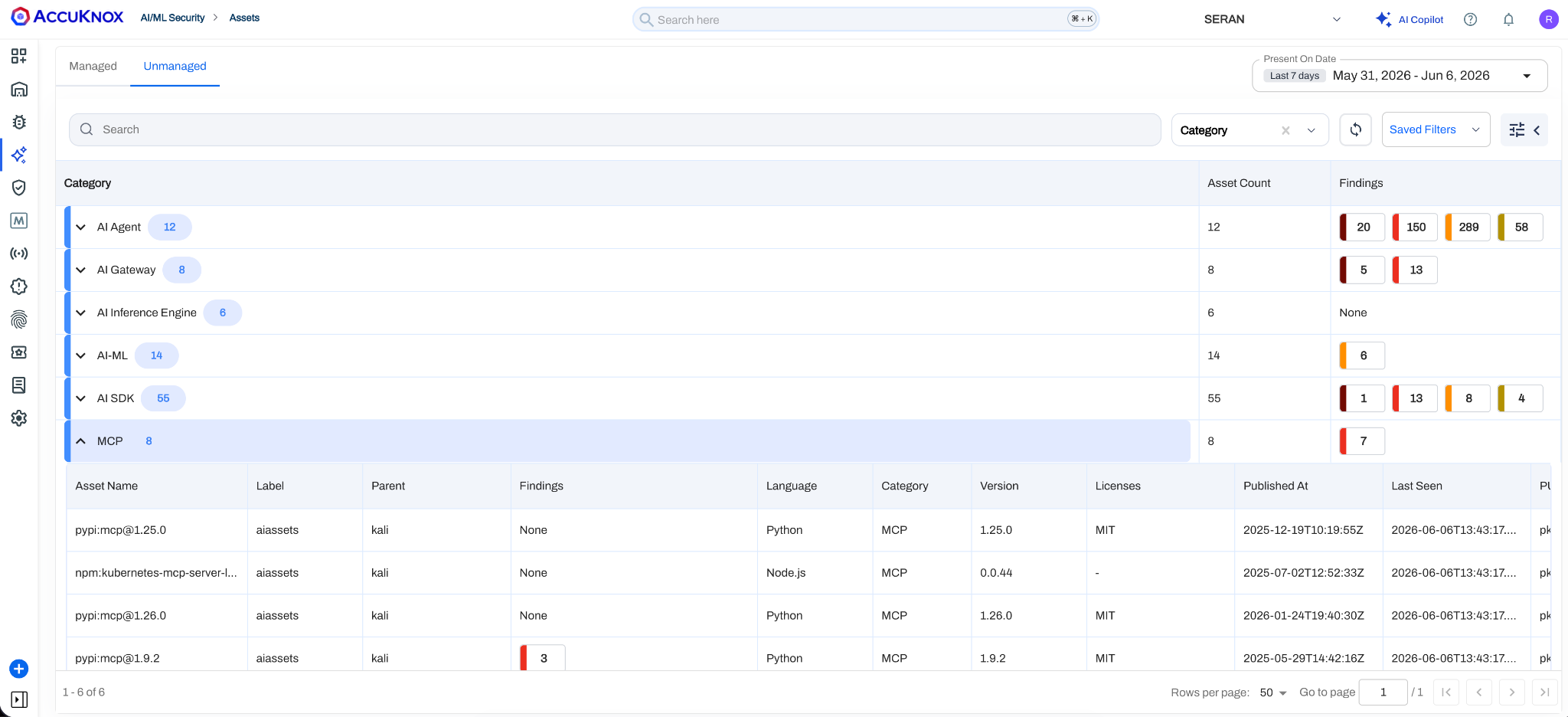Open the Present On Date range dropdown

click(x=1400, y=76)
